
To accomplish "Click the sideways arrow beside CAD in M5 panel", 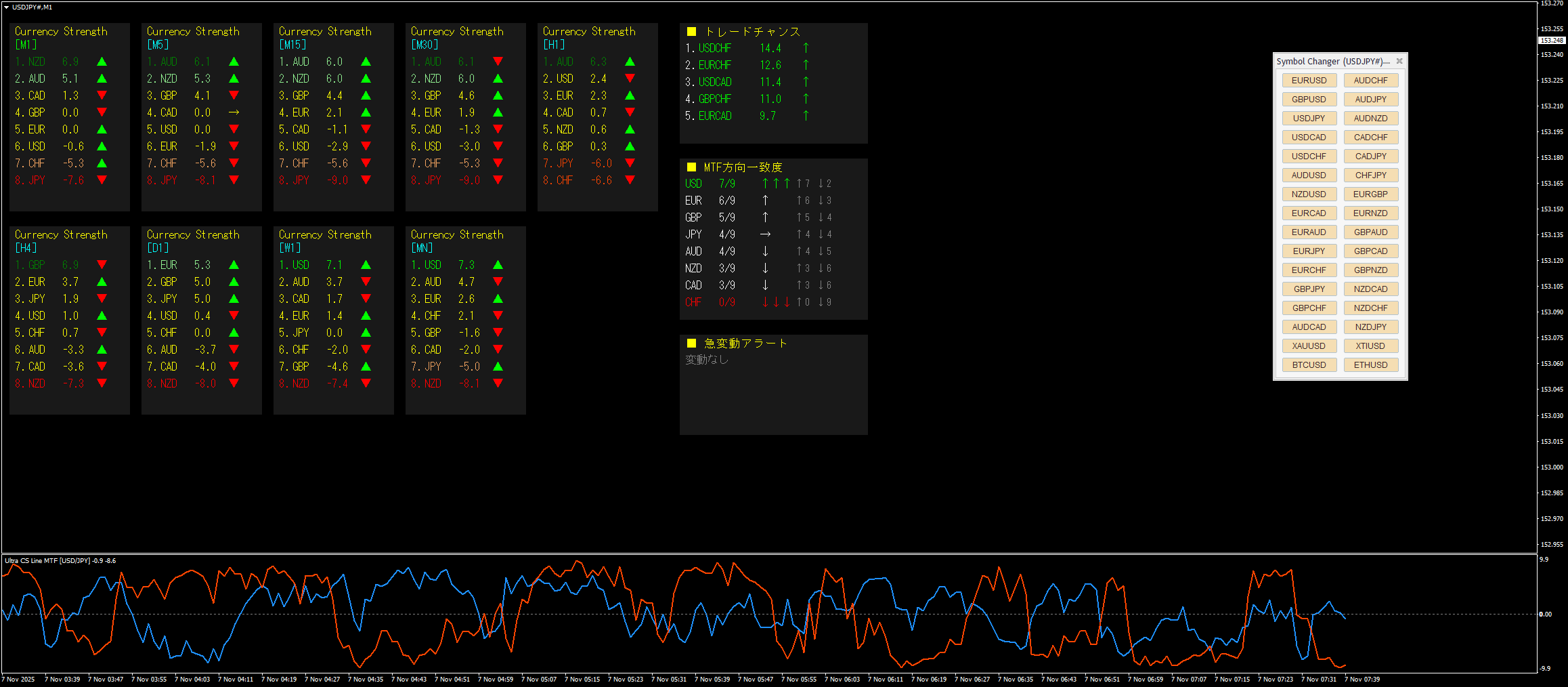I will pyautogui.click(x=234, y=112).
